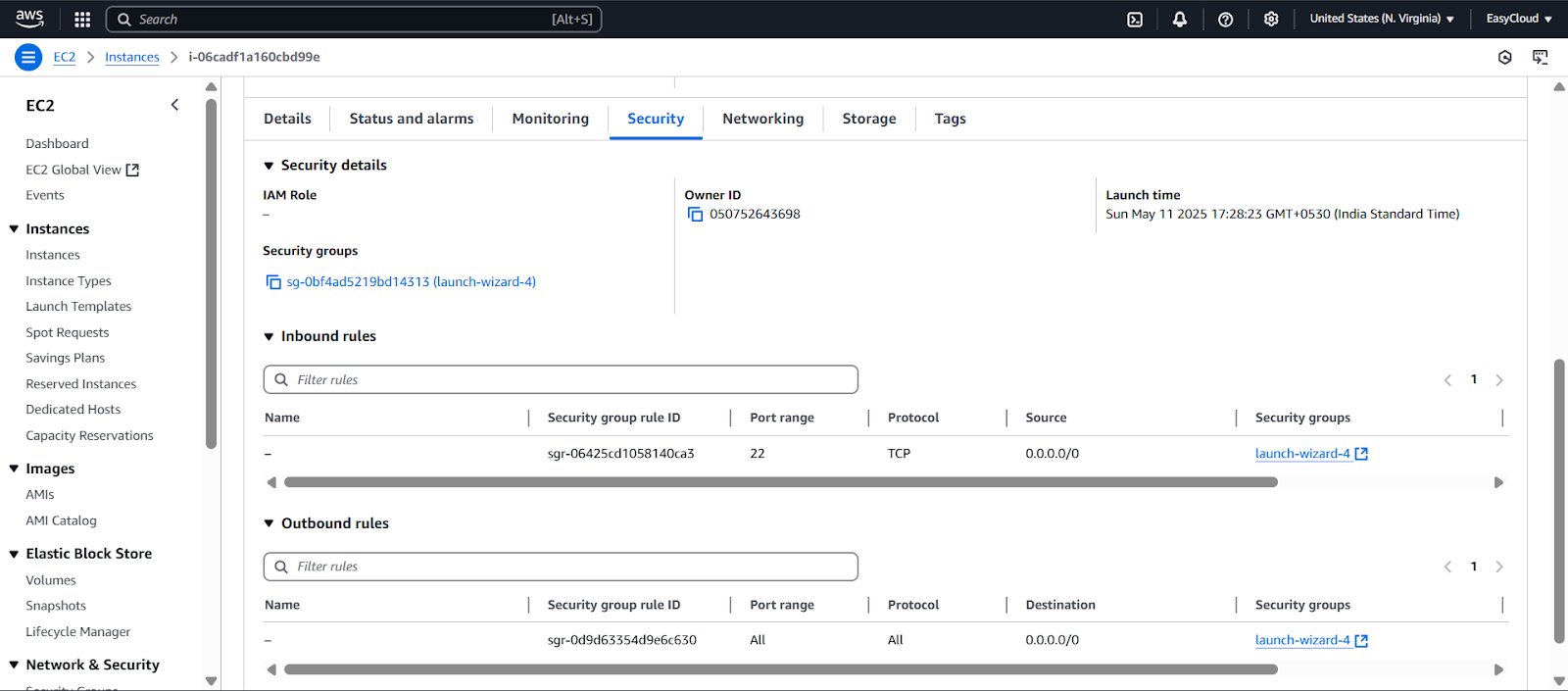The width and height of the screenshot is (1568, 691).
Task: Collapse the Network & Security group in the sidebar
Action: click(x=14, y=665)
